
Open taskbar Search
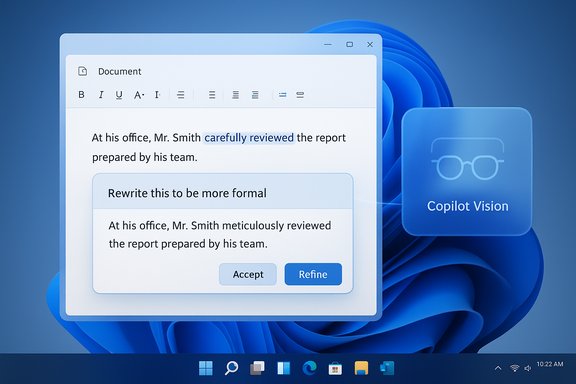click(231, 368)
